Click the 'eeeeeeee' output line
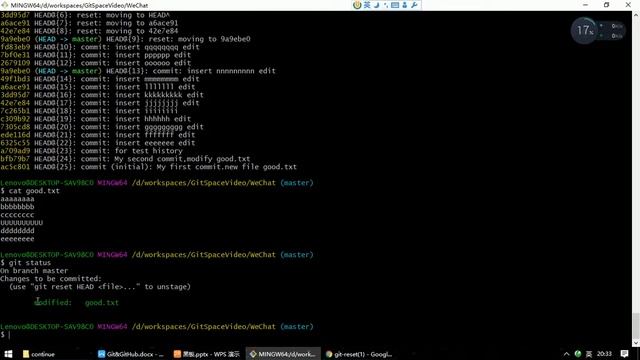The width and height of the screenshot is (640, 360). 17,239
